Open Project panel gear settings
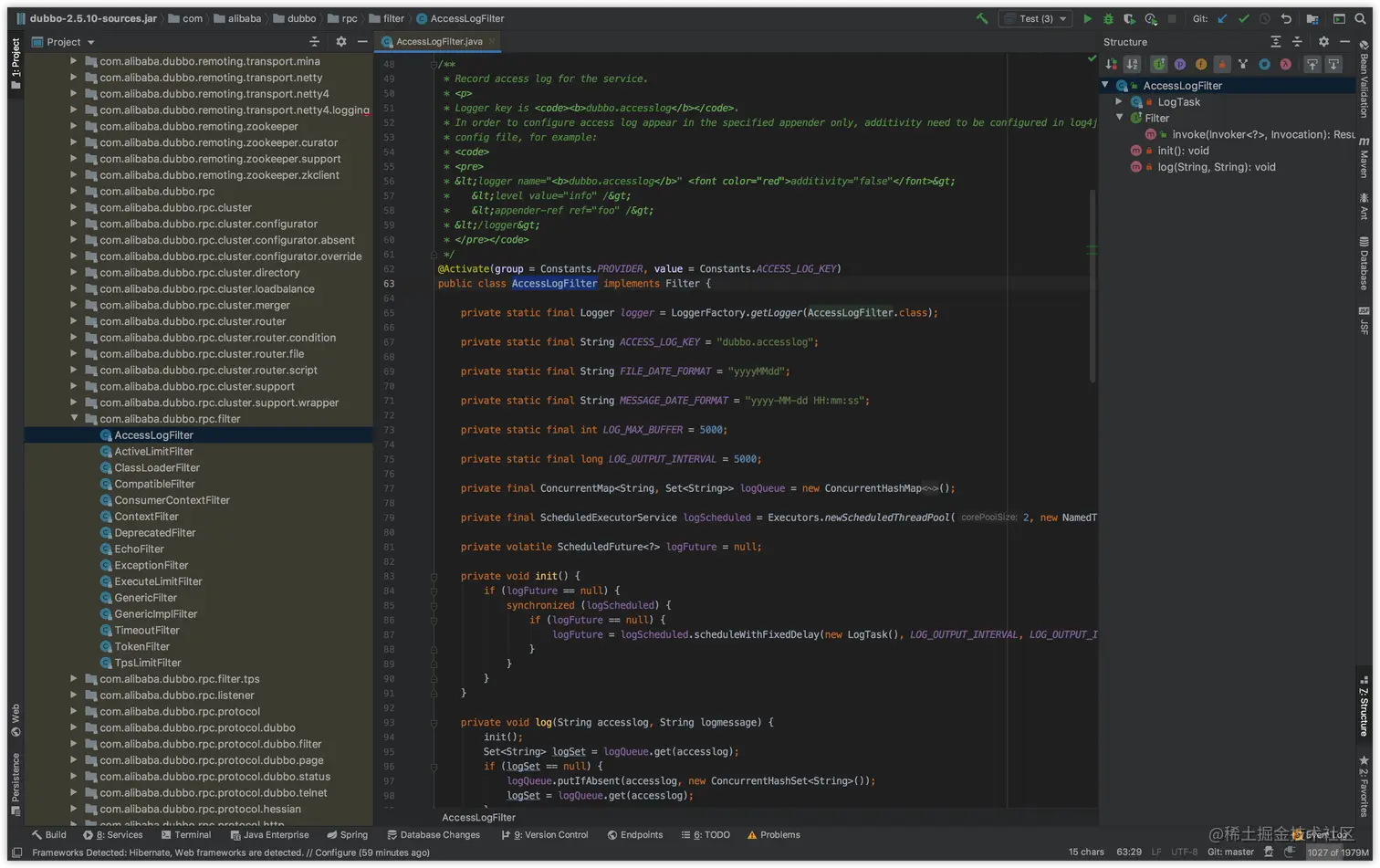The height and width of the screenshot is (868, 1380). coord(340,41)
